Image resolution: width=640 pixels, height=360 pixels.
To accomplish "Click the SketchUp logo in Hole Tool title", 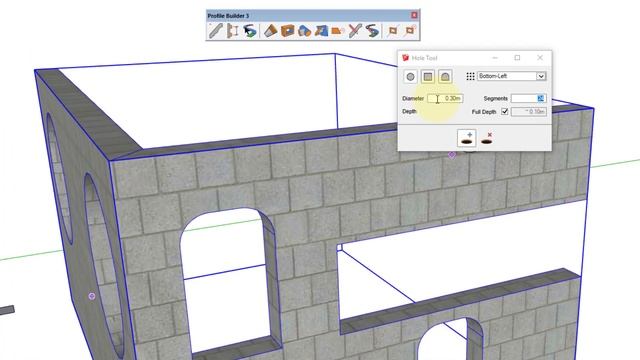I will [405, 58].
